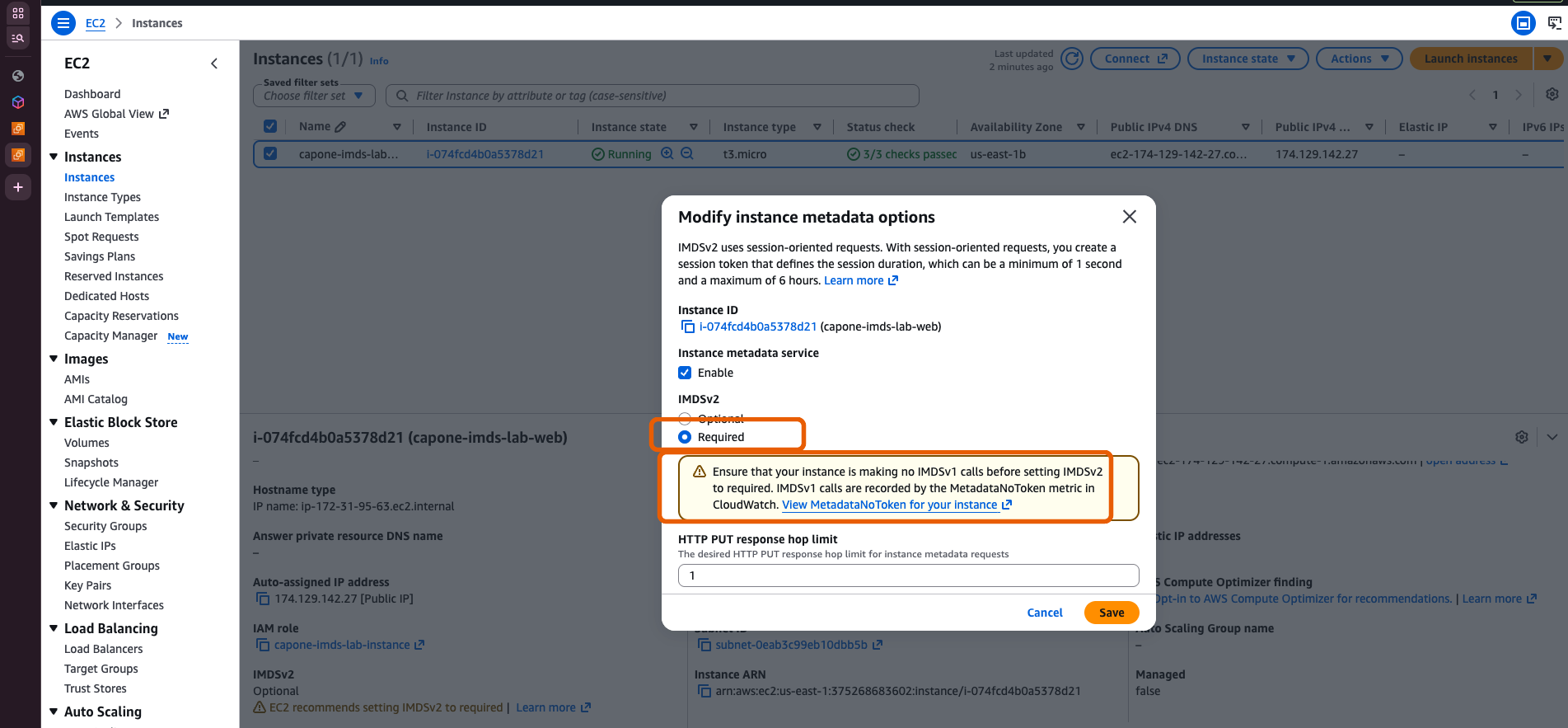Click Connect button
The height and width of the screenshot is (728, 1568).
1135,59
